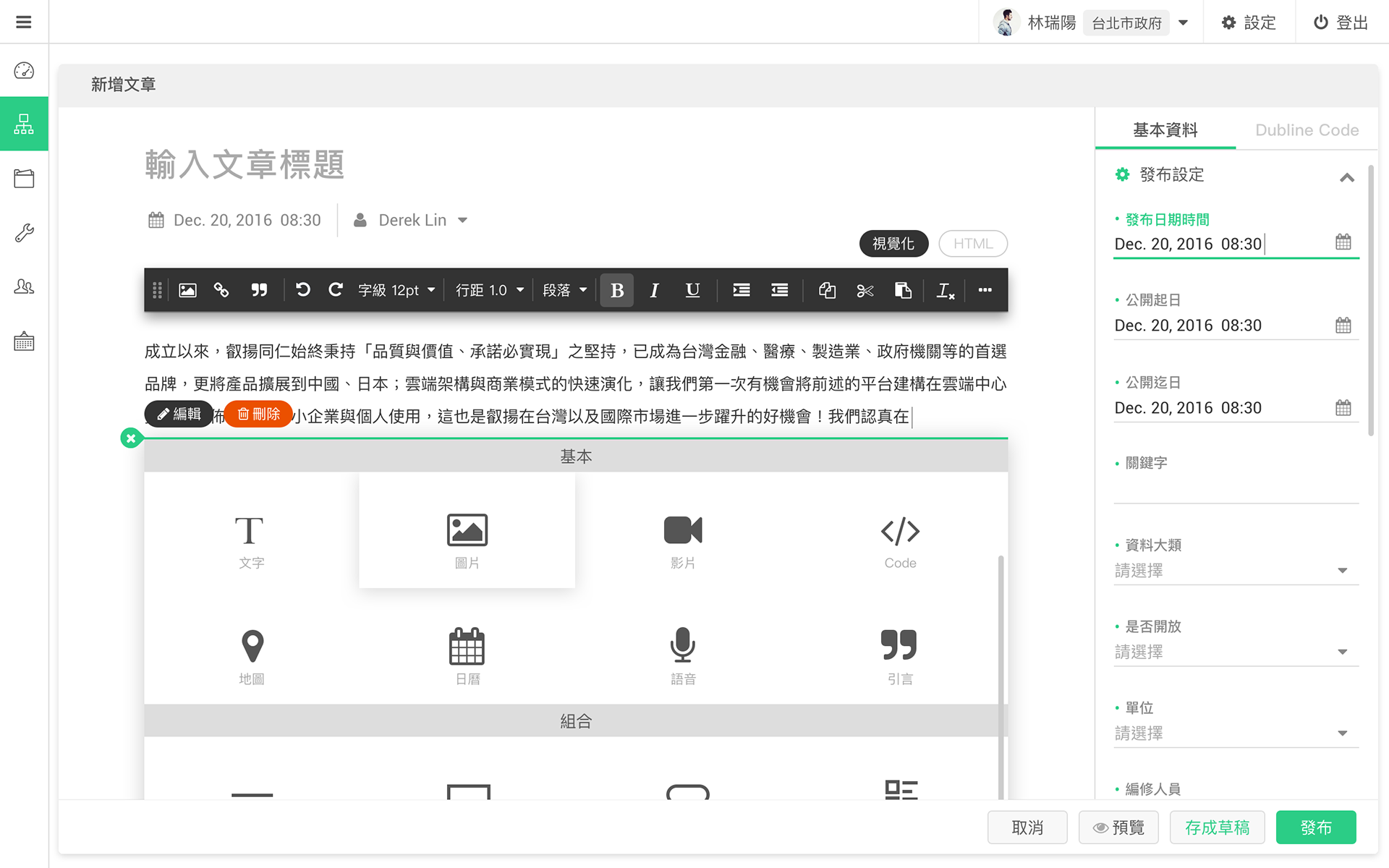Choose the 地圖 map block
The image size is (1389, 868).
coord(252,656)
